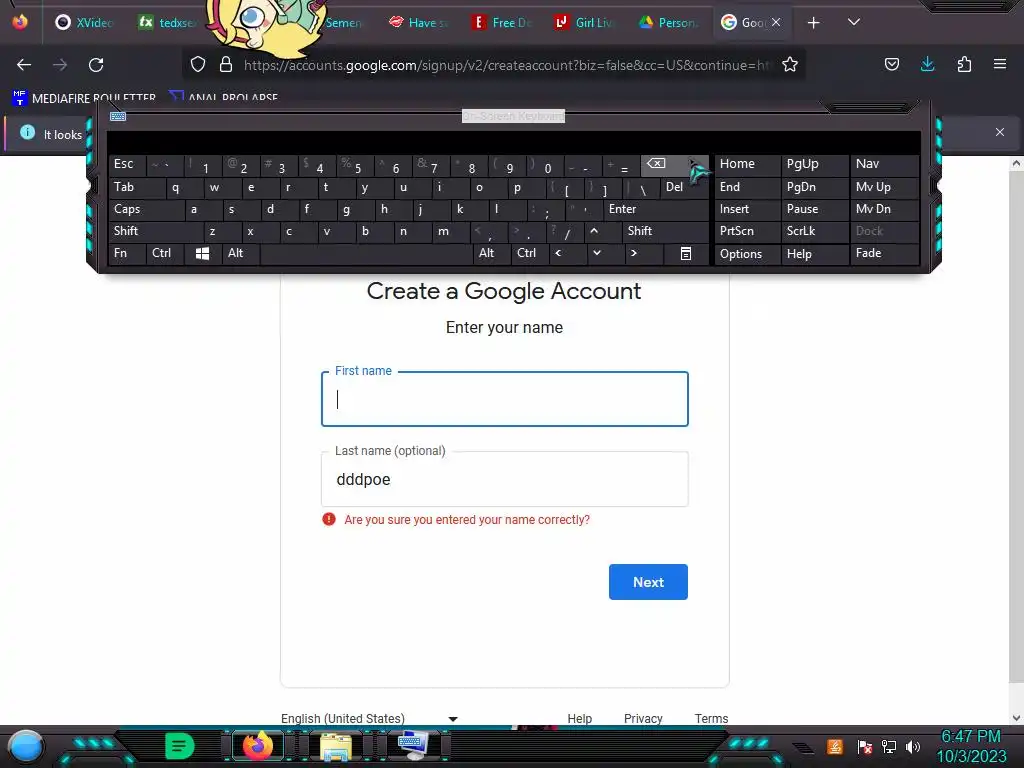Switch to the Free D tab

tap(502, 23)
